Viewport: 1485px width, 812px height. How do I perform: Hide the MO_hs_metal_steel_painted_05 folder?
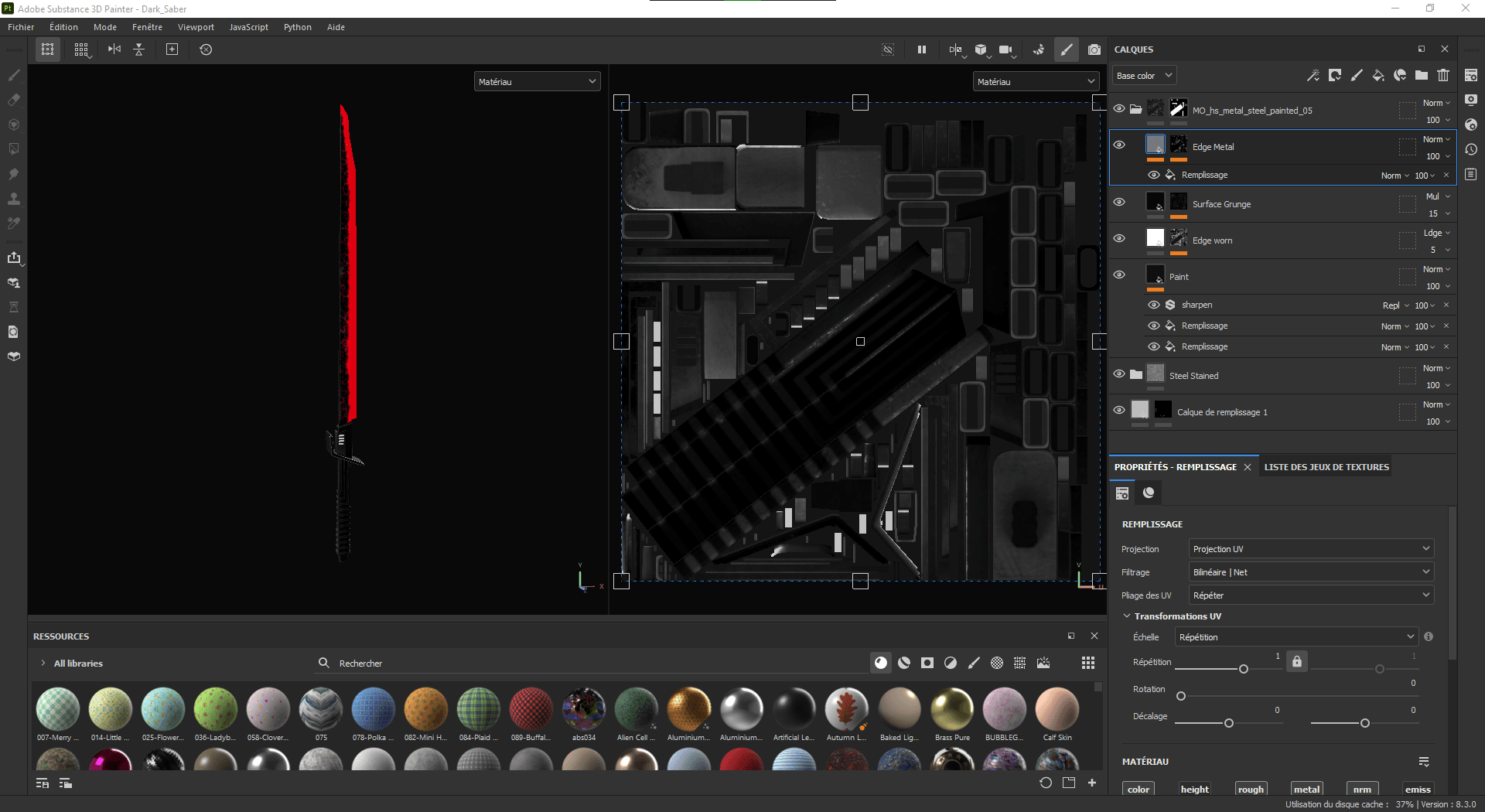point(1119,109)
